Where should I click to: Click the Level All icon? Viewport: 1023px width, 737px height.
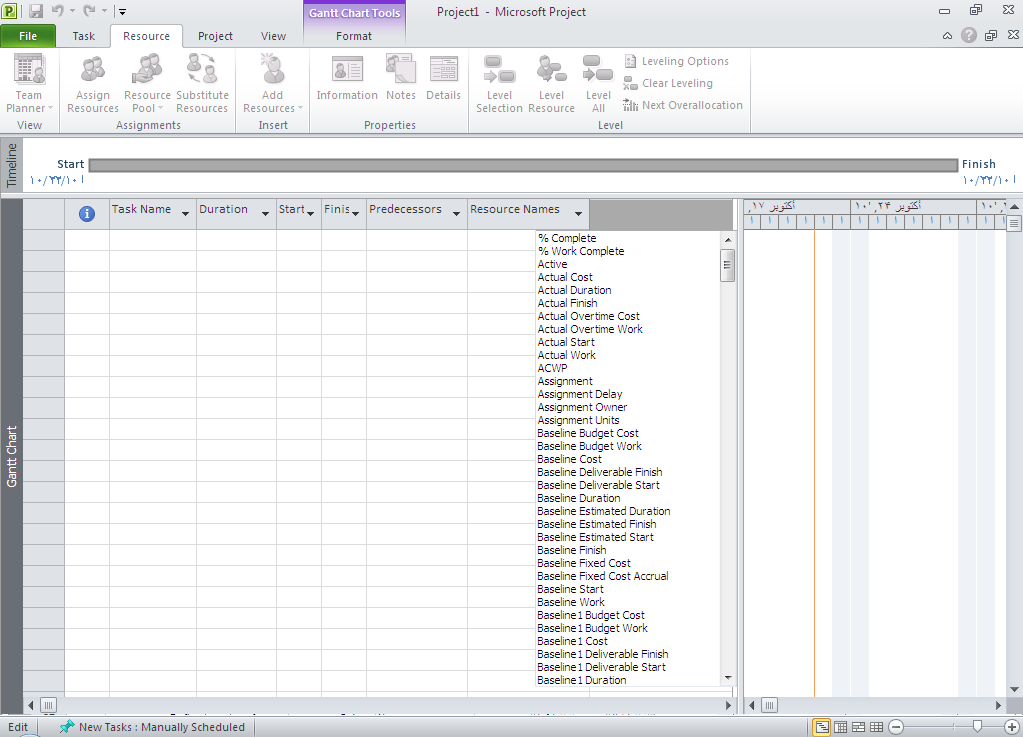click(x=598, y=72)
